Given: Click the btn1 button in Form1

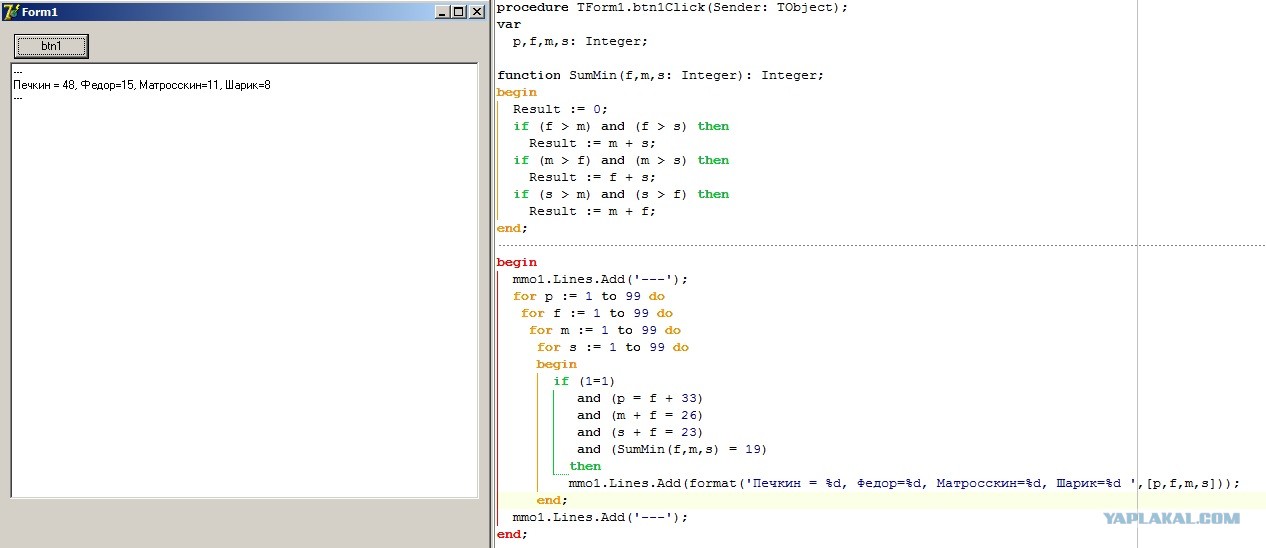Looking at the screenshot, I should tap(51, 46).
